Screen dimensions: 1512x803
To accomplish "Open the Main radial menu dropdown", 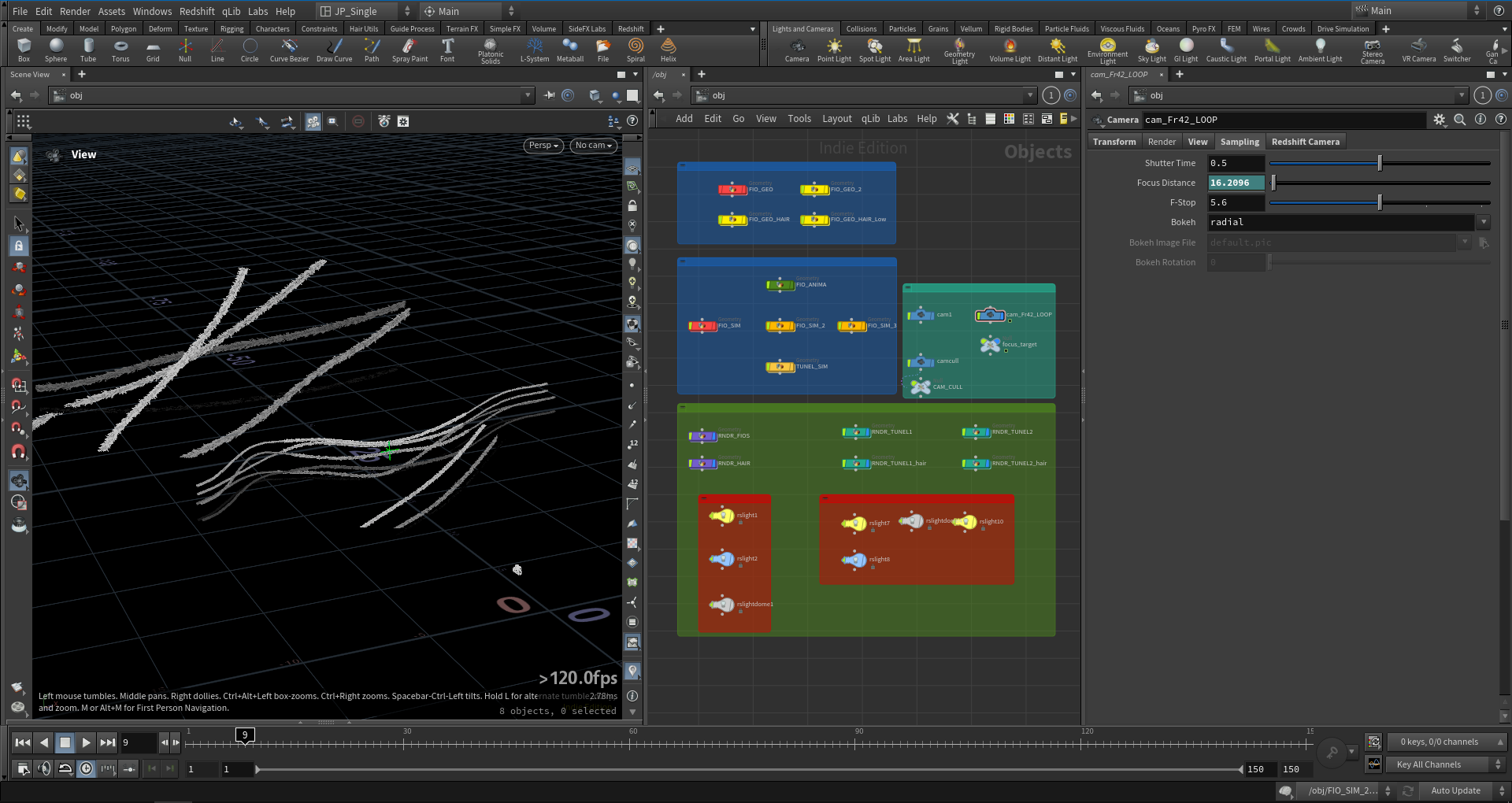I will (469, 11).
